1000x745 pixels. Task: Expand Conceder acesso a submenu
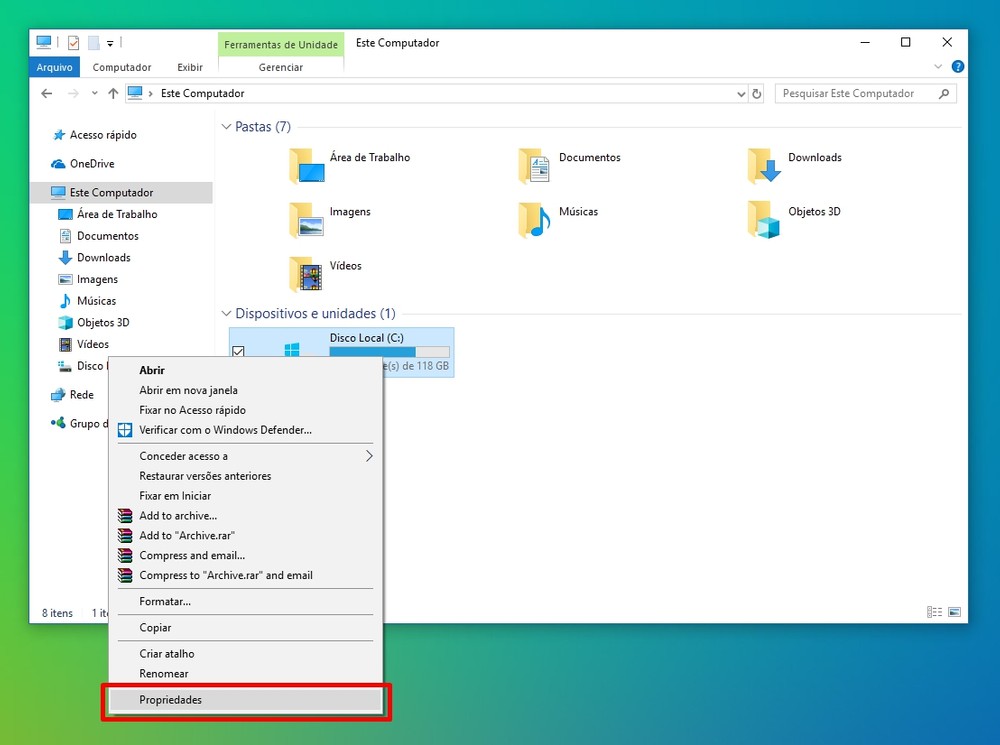click(x=246, y=455)
